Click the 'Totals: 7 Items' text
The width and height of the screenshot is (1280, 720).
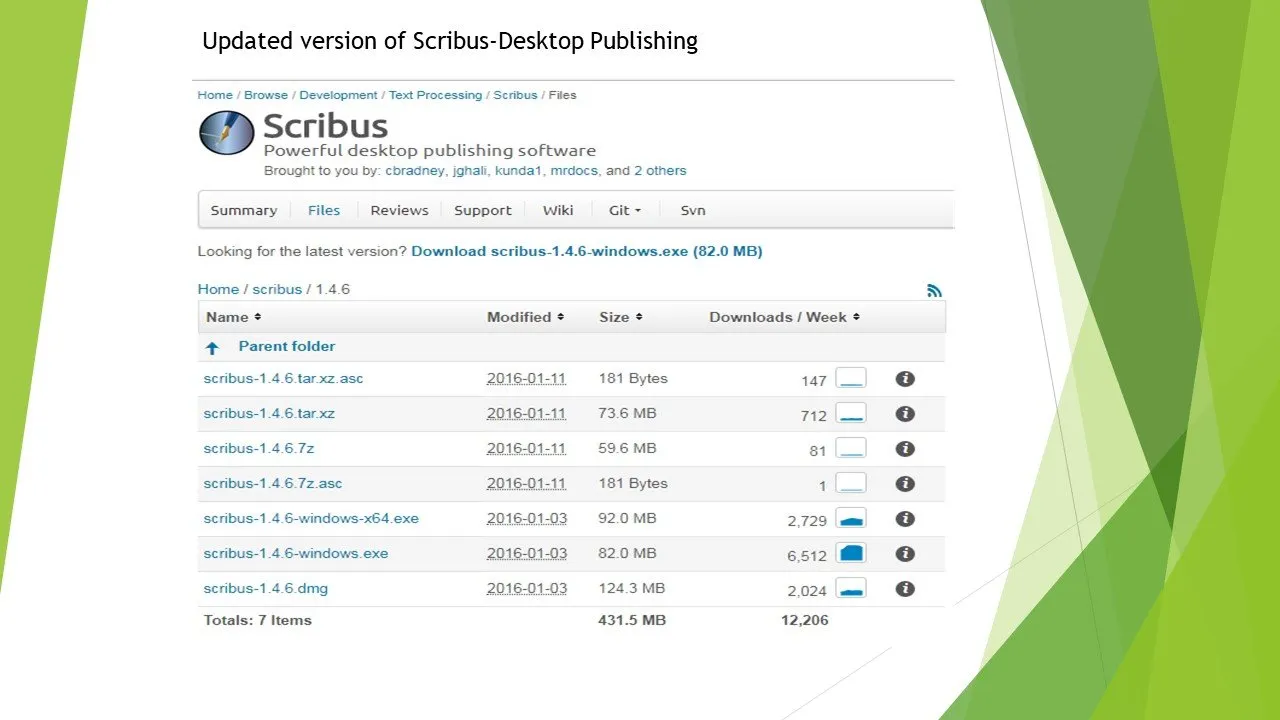[x=257, y=620]
